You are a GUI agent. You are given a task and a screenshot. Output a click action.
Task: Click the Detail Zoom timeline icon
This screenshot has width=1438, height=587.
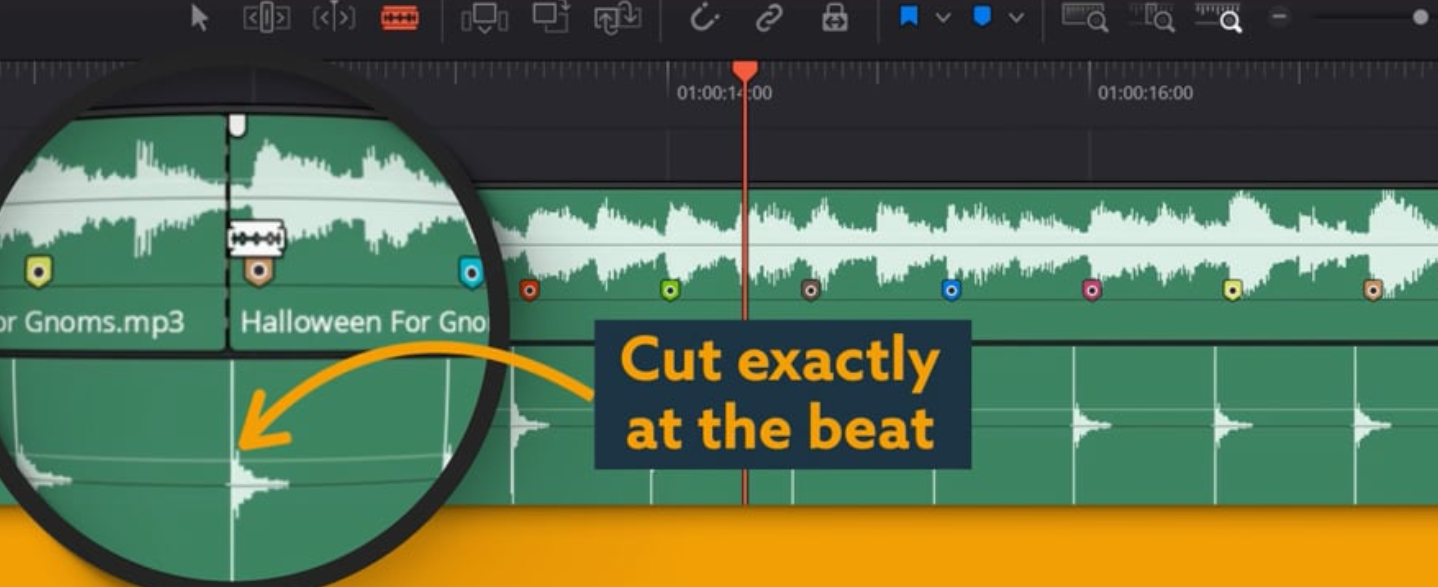(1152, 18)
